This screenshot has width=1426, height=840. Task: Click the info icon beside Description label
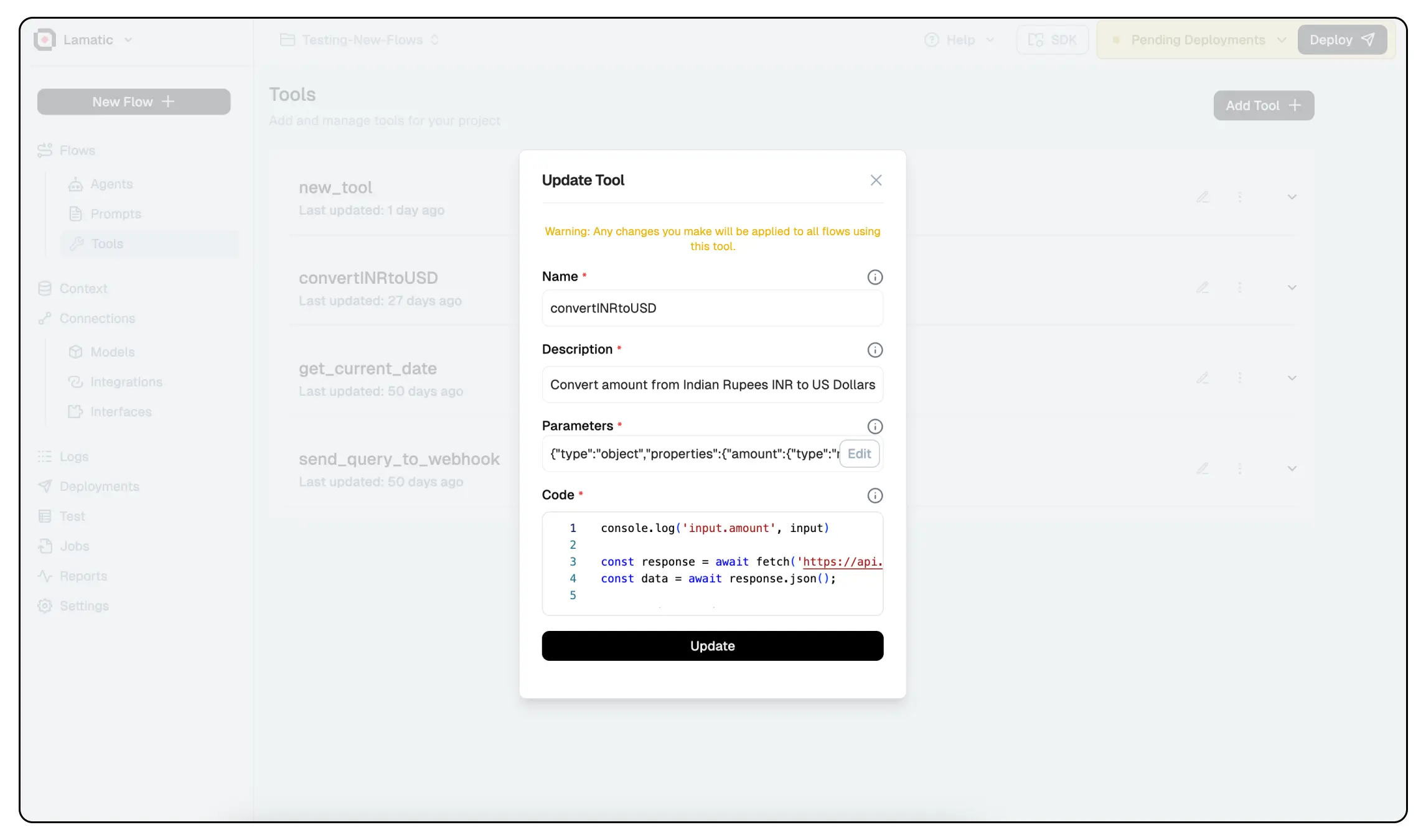tap(875, 350)
